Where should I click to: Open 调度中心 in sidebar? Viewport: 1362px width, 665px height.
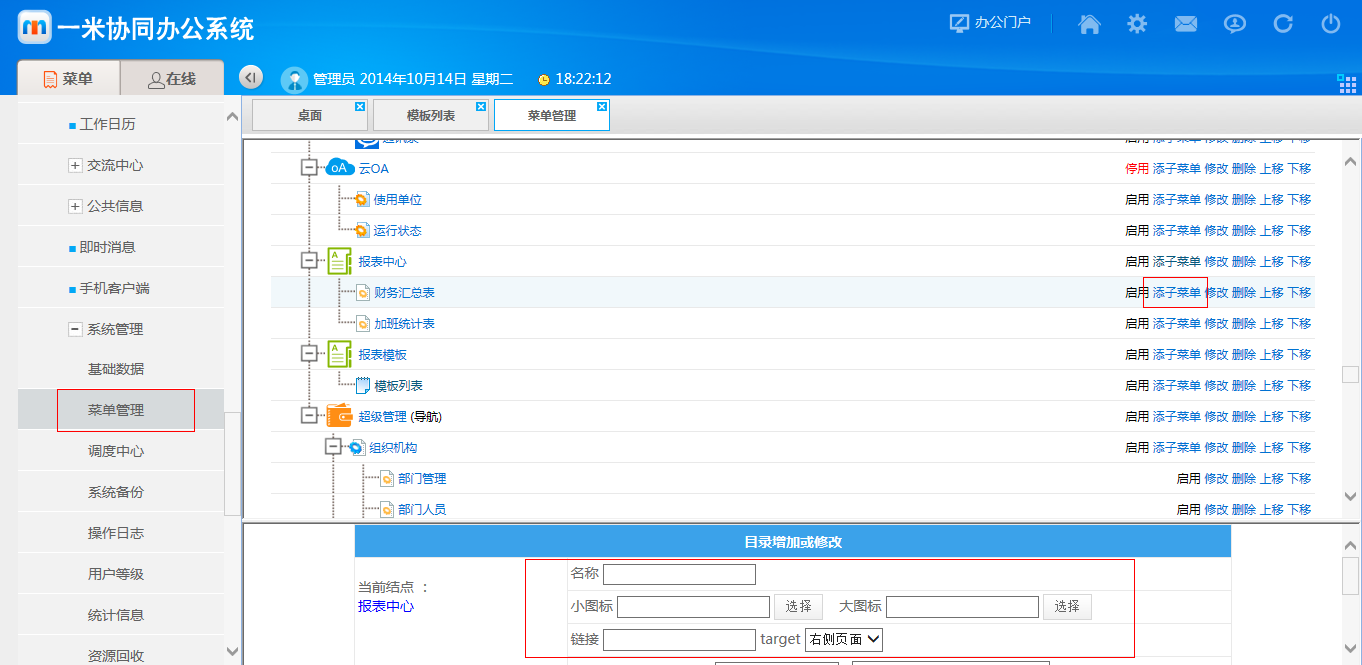(x=116, y=451)
